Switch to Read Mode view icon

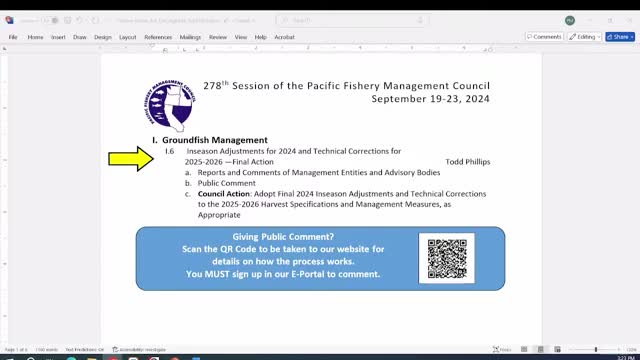(x=524, y=349)
